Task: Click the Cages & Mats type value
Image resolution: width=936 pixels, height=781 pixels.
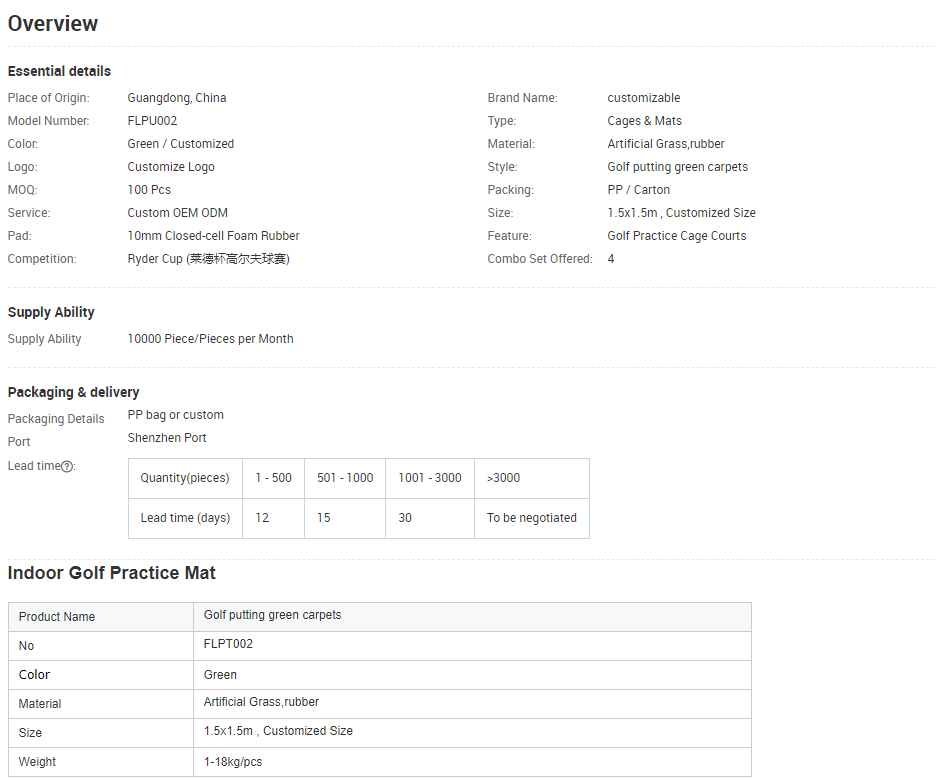Action: coord(644,121)
